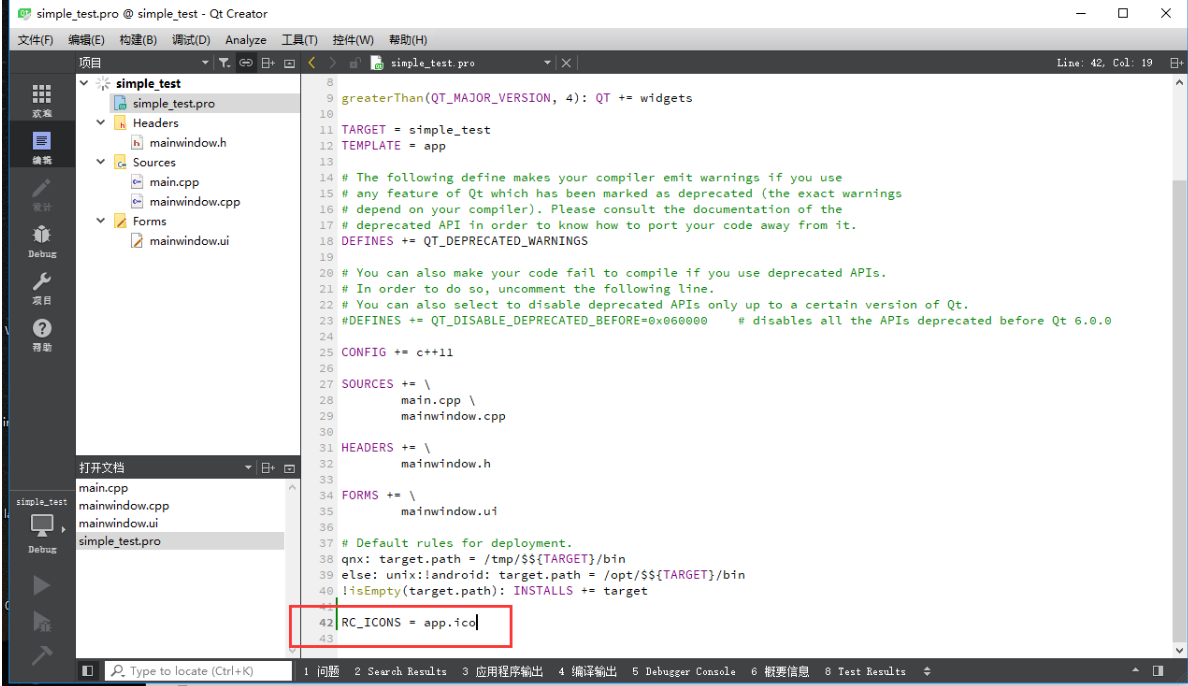Image resolution: width=1188 pixels, height=686 pixels.
Task: Show the Application Output pane
Action: coord(502,672)
